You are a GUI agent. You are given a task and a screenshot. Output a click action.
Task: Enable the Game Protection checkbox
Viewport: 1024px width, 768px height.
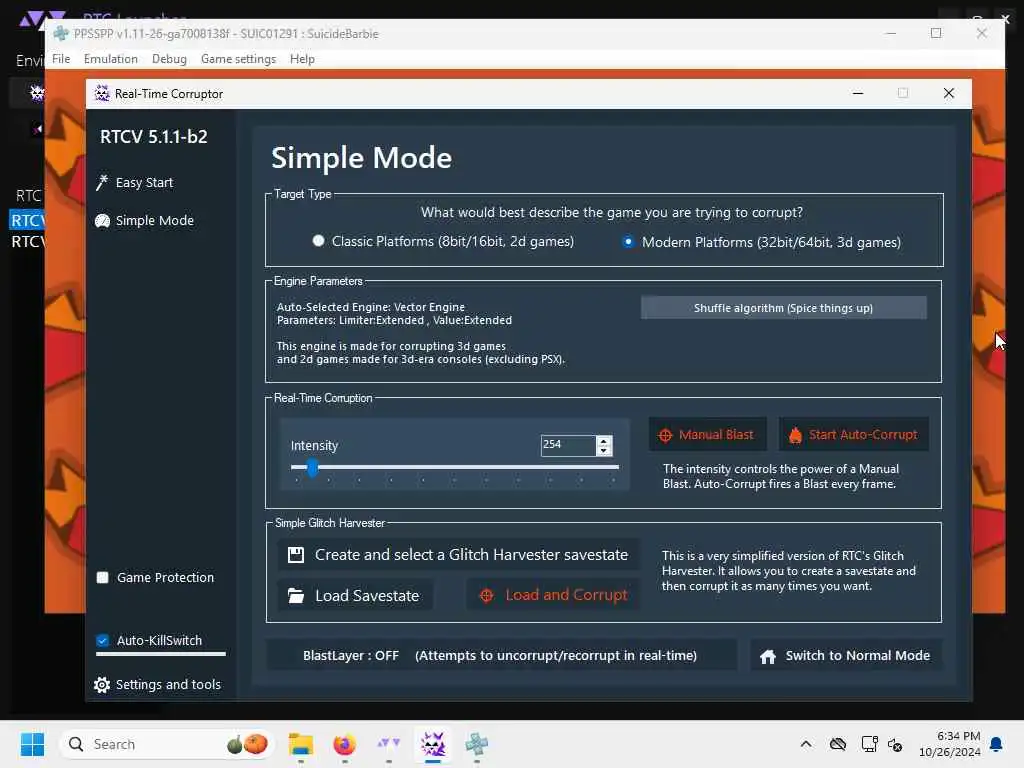(103, 577)
